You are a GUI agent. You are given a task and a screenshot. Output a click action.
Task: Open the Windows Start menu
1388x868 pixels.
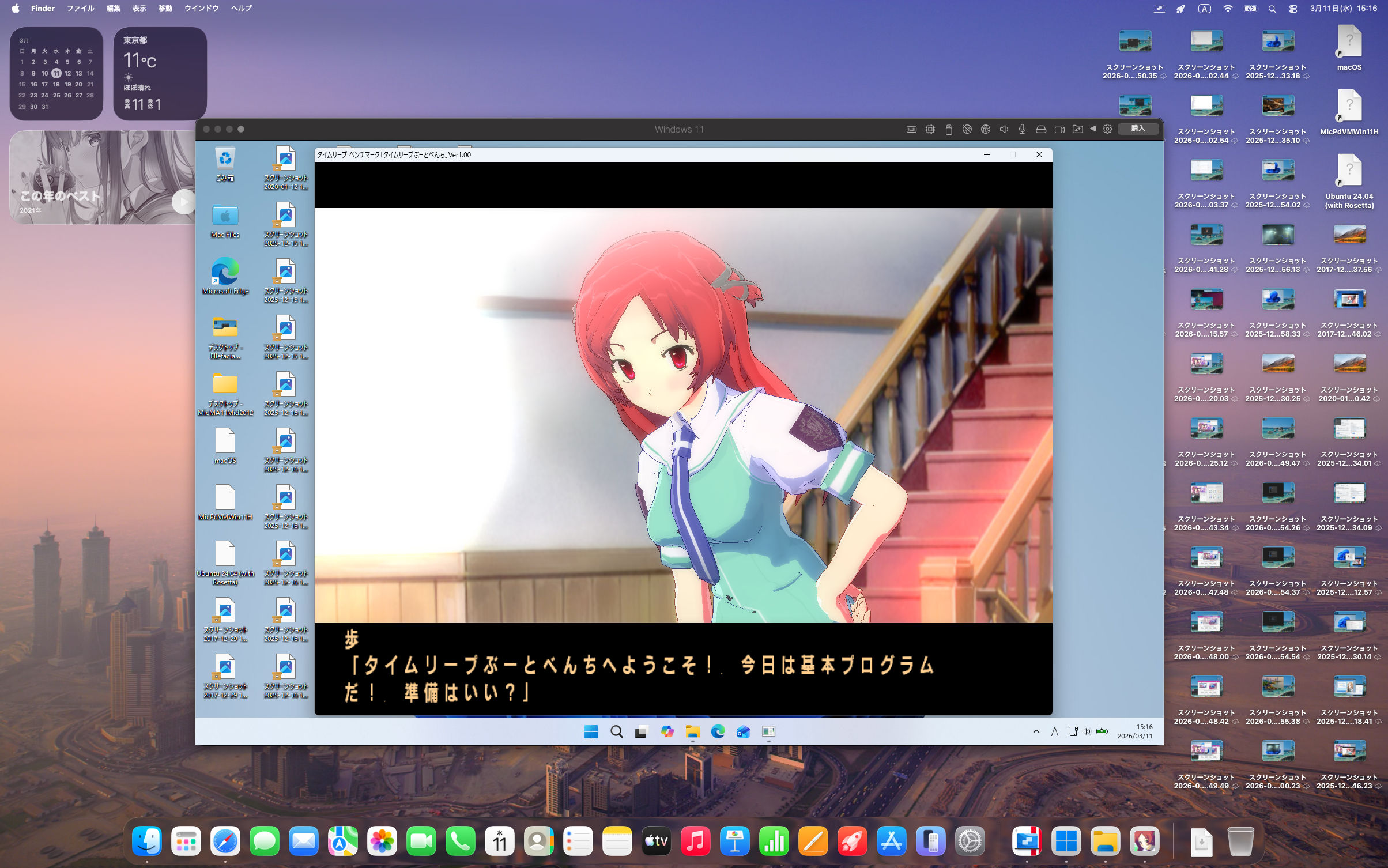(591, 732)
